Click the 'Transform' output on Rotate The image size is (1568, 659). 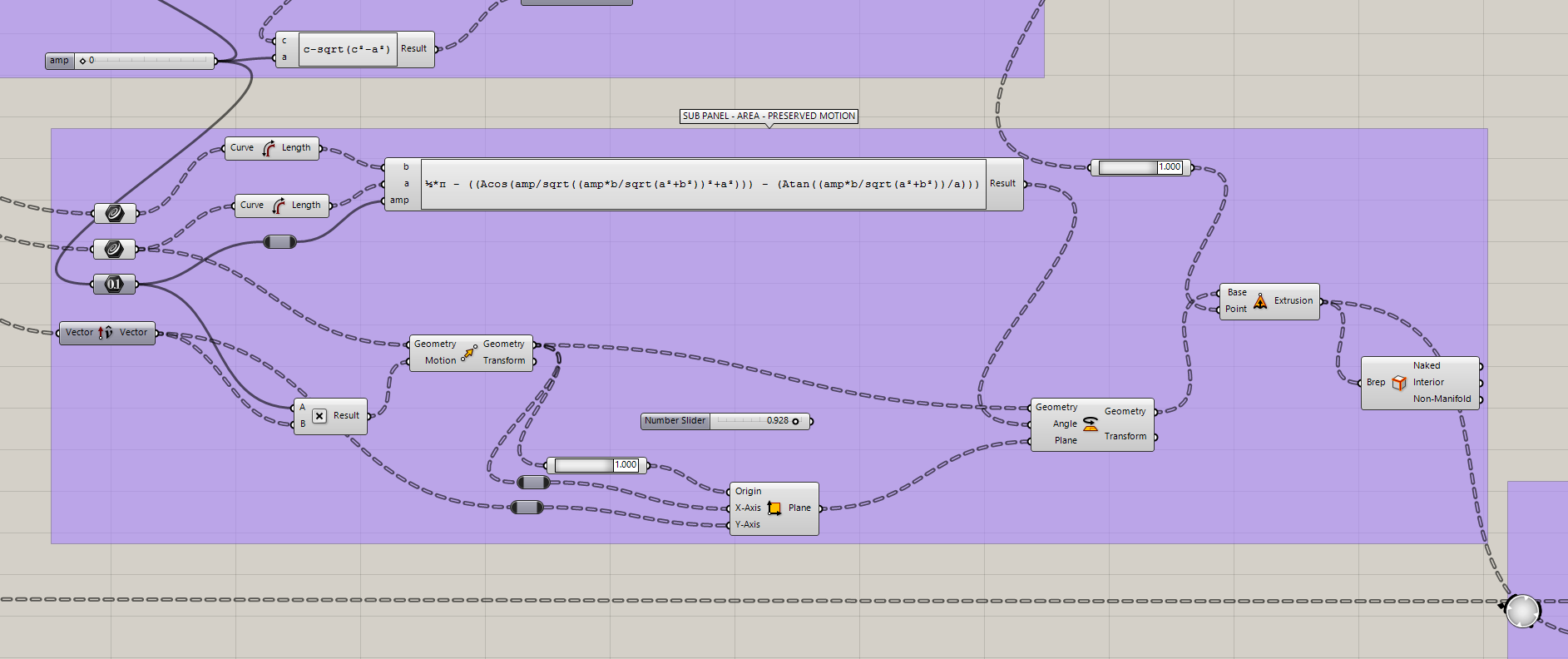tap(1125, 437)
